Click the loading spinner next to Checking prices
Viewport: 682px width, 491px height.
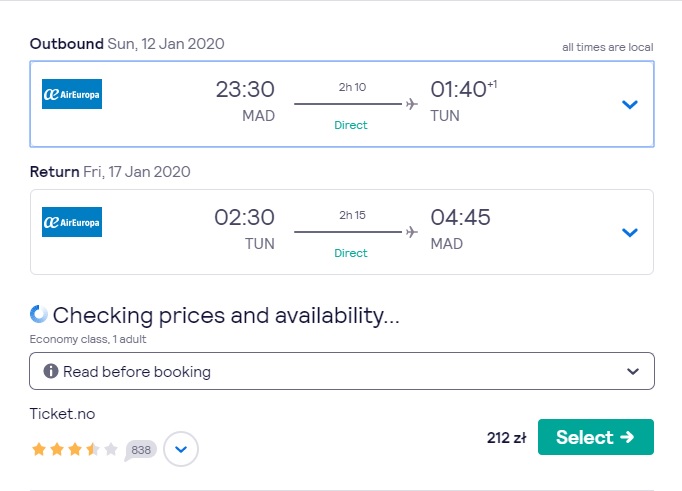[x=39, y=314]
